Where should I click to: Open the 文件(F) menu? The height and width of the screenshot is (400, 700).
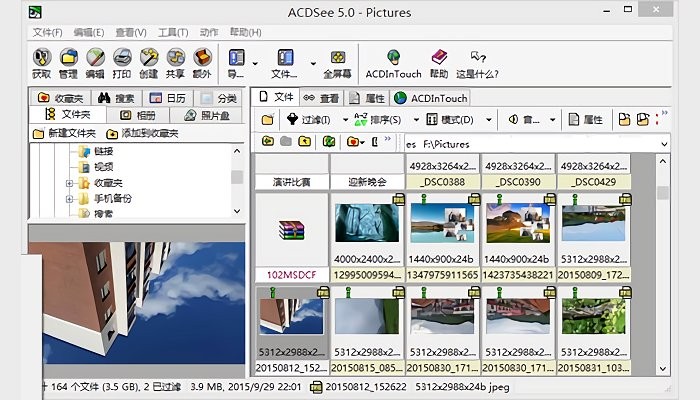pos(47,33)
